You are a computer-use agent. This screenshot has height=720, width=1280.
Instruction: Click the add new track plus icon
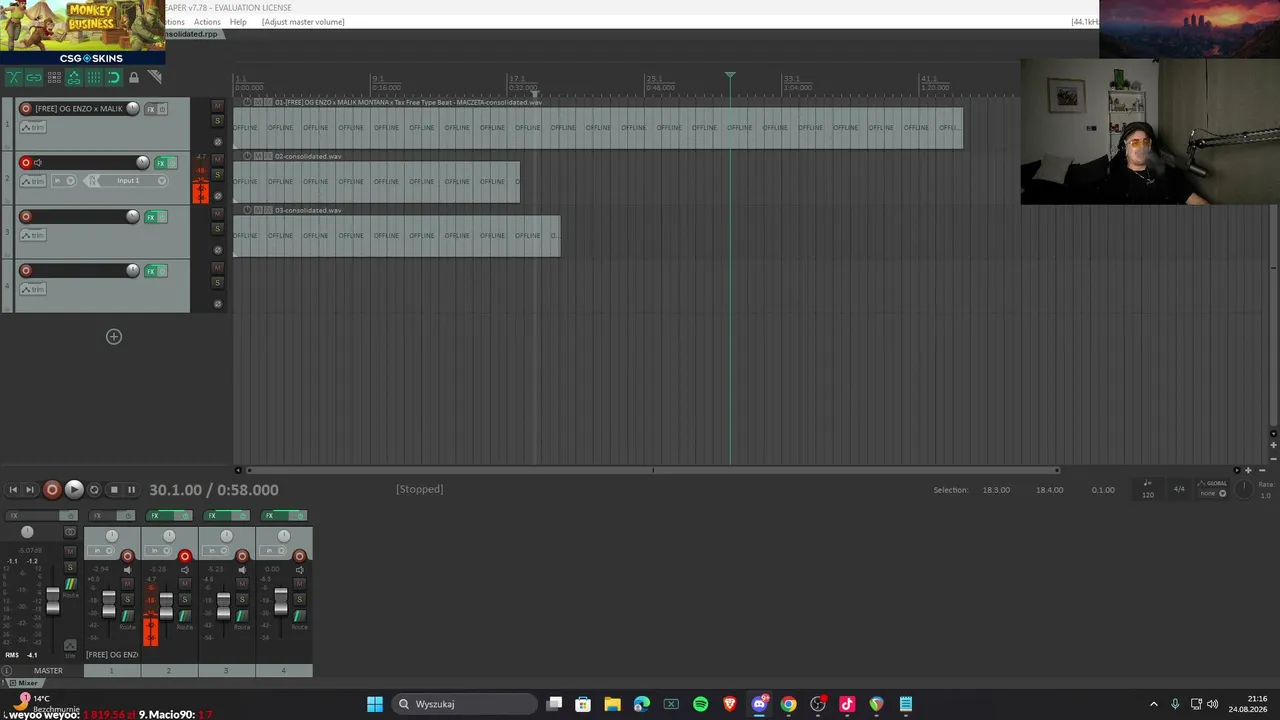(114, 337)
